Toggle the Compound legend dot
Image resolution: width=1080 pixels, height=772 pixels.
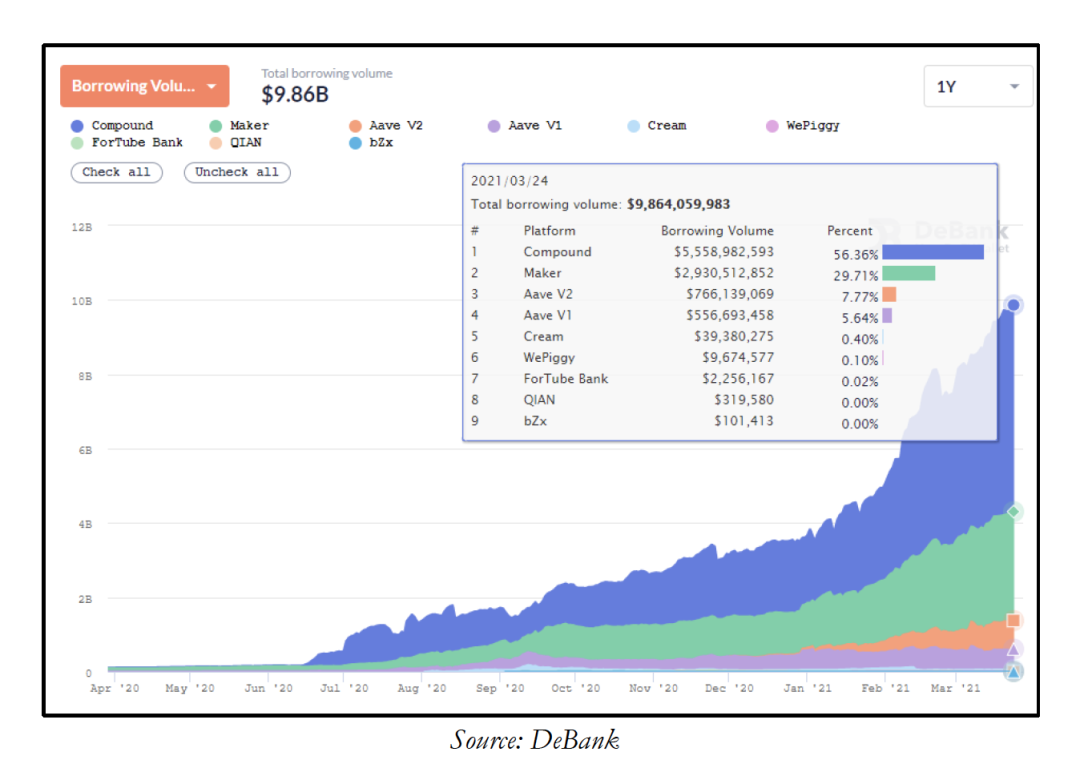tap(77, 126)
